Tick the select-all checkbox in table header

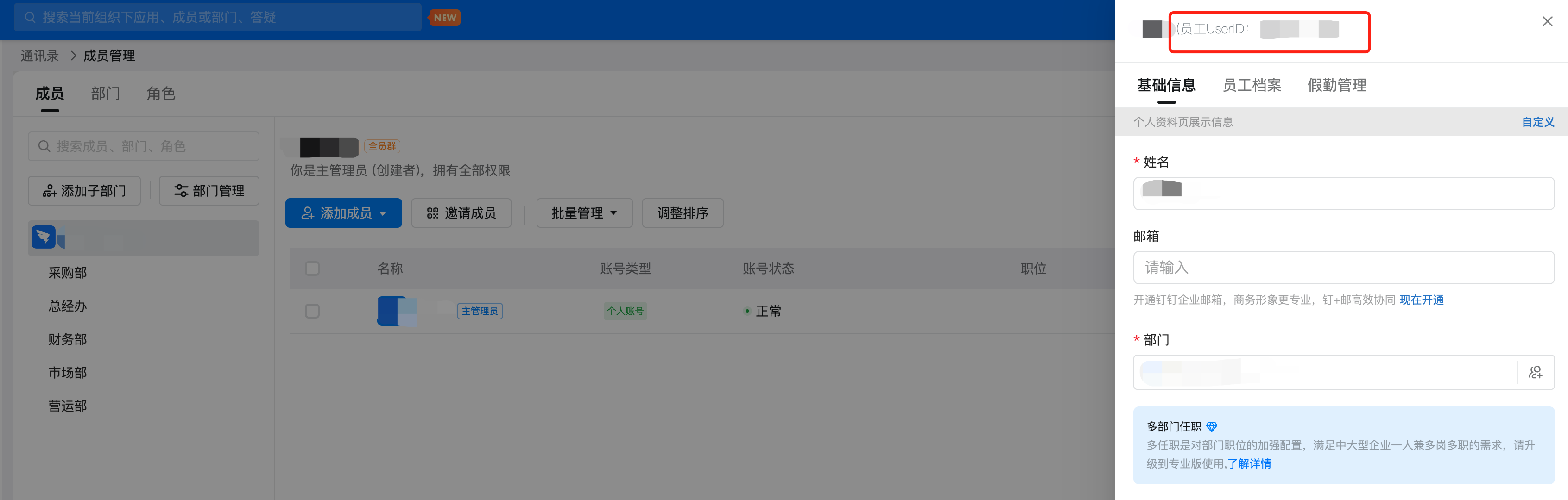click(312, 268)
